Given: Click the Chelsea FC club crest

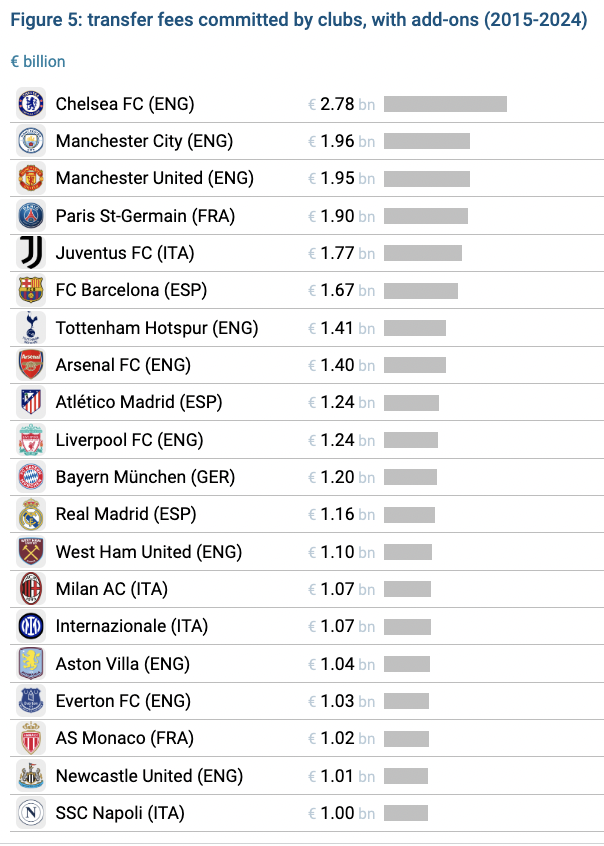Looking at the screenshot, I should pos(31,104).
